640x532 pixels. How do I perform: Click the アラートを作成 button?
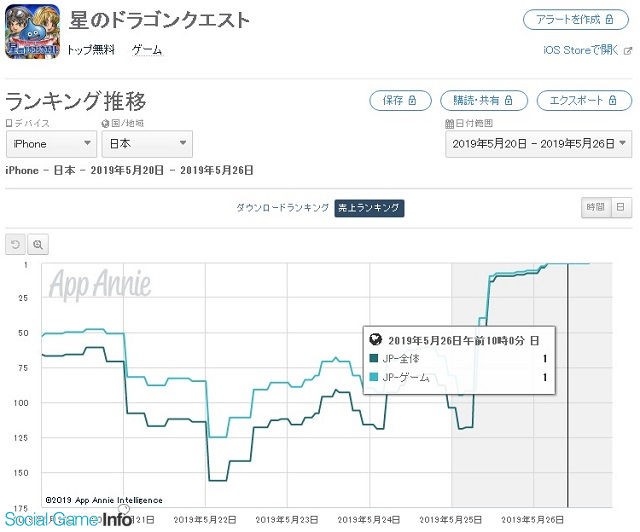tap(576, 20)
